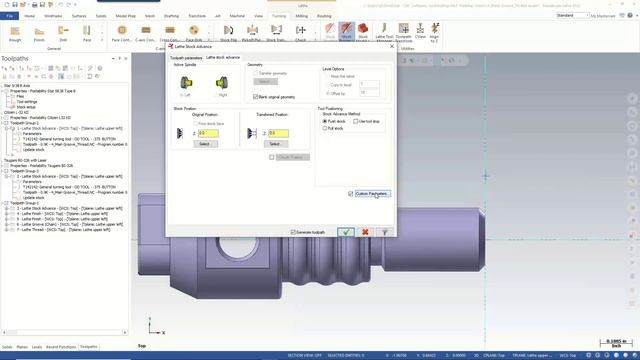
Task: Click the dialog help question-mark button
Action: pos(384,232)
